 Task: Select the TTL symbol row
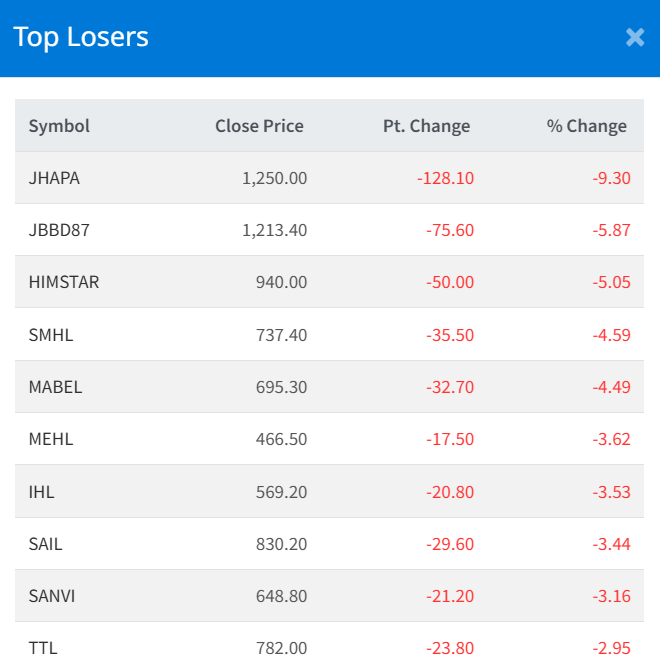(43, 647)
